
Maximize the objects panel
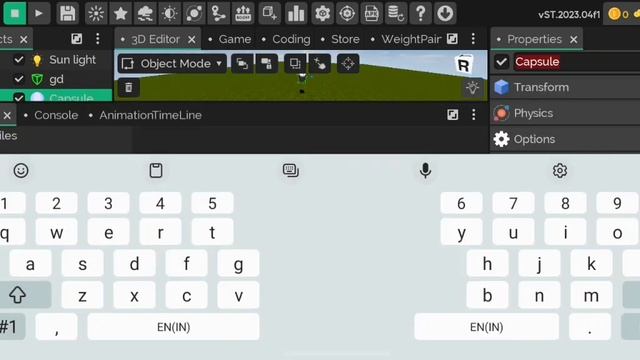pos(77,39)
